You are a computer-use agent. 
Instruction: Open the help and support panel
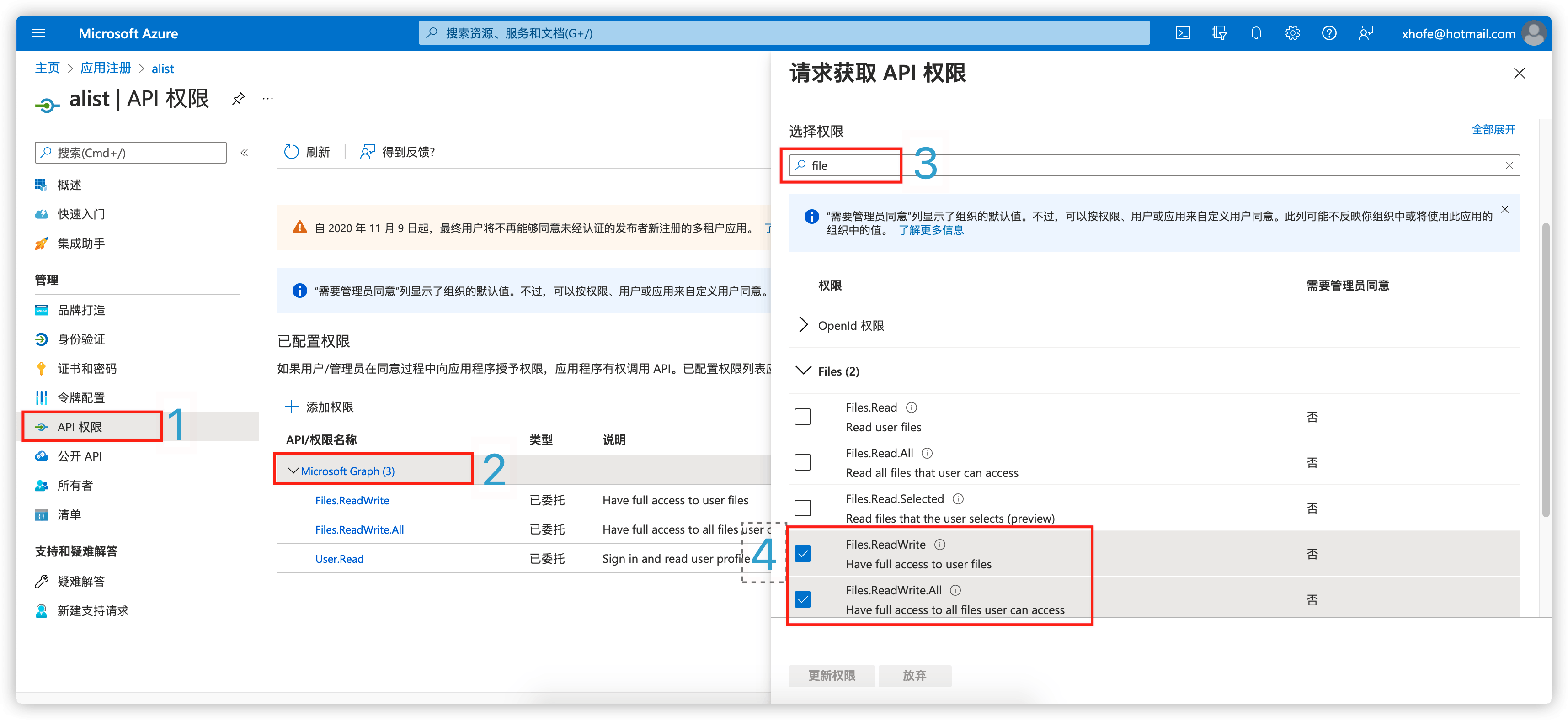click(1329, 33)
